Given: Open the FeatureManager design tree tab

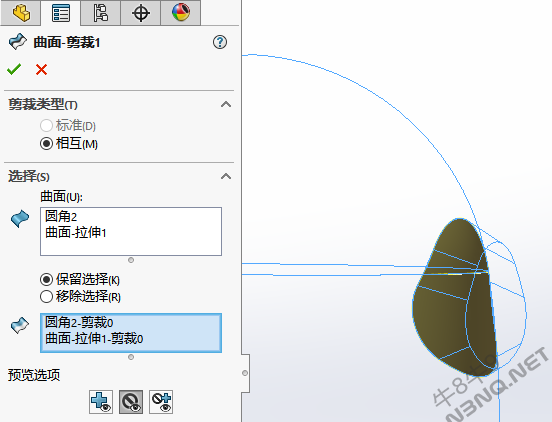Looking at the screenshot, I should [x=21, y=13].
